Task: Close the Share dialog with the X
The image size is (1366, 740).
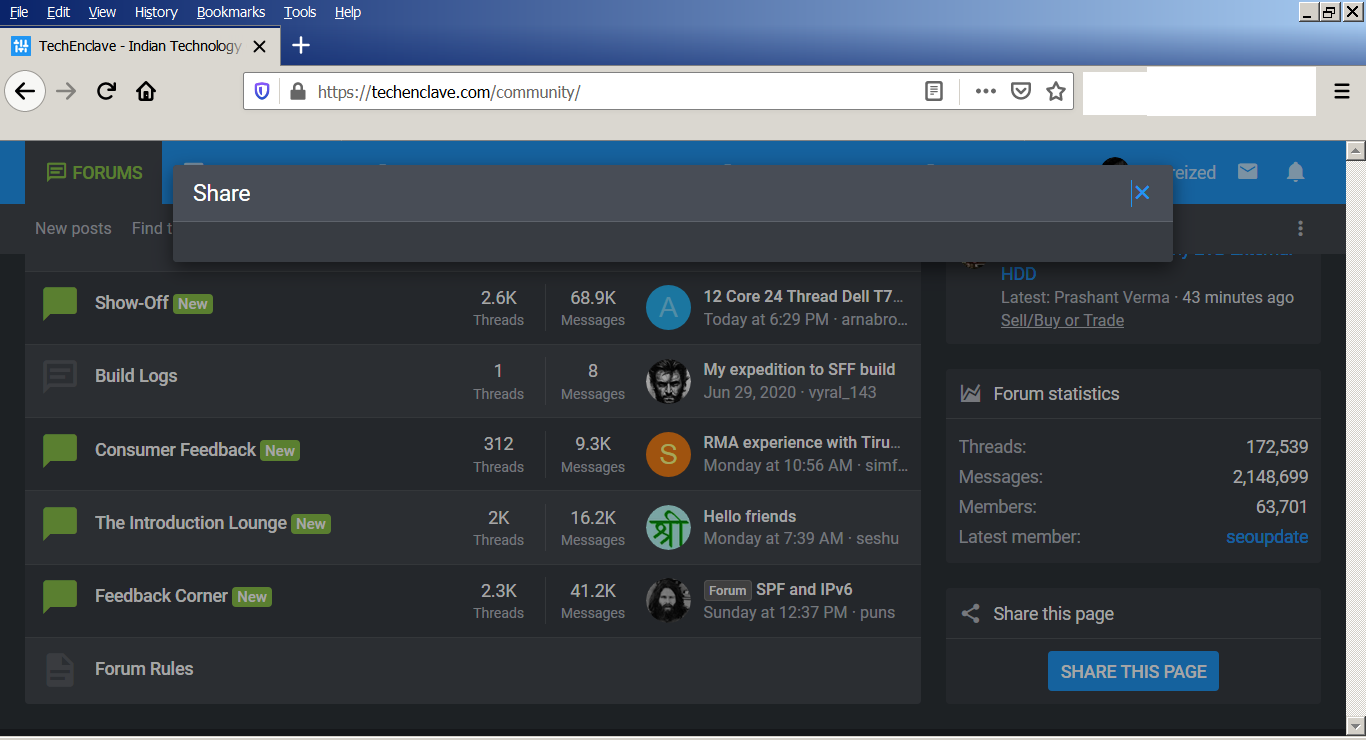Action: 1142,193
